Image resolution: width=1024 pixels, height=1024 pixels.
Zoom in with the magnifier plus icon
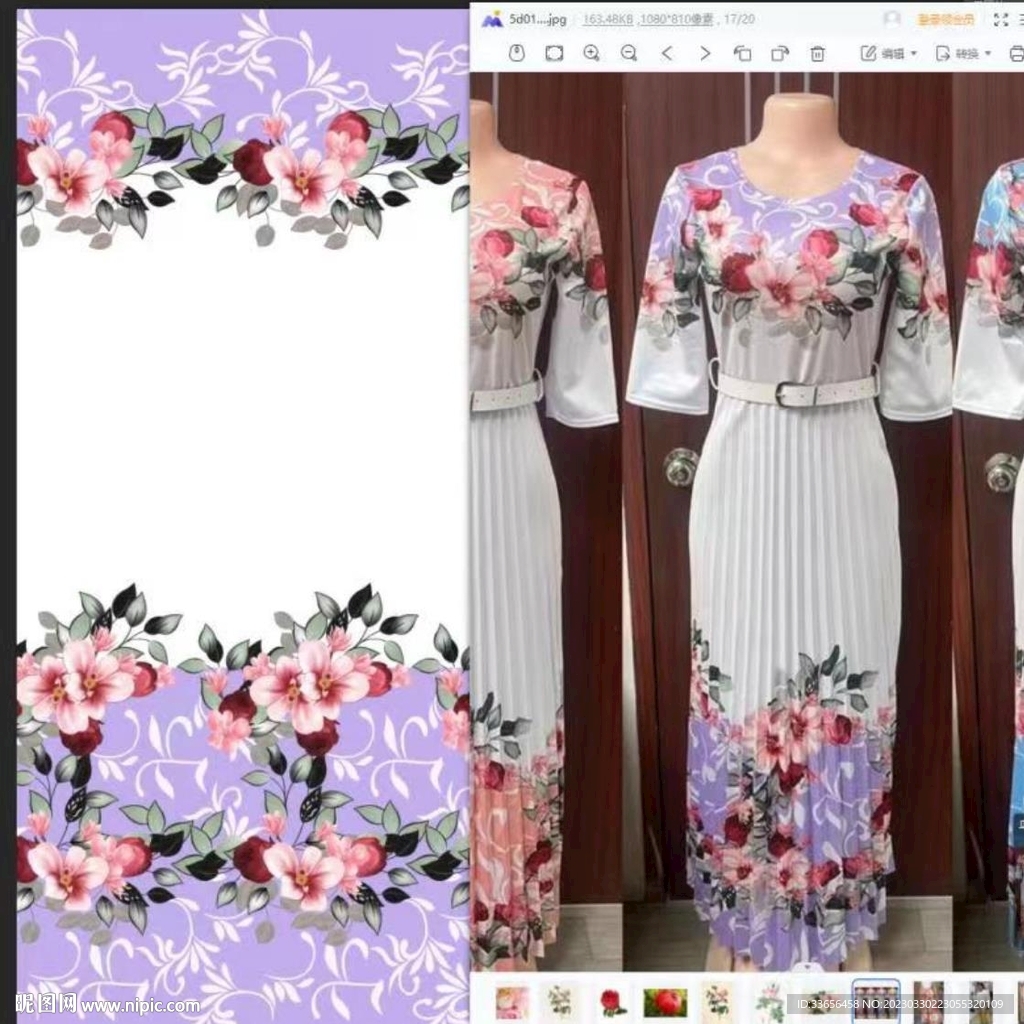591,53
